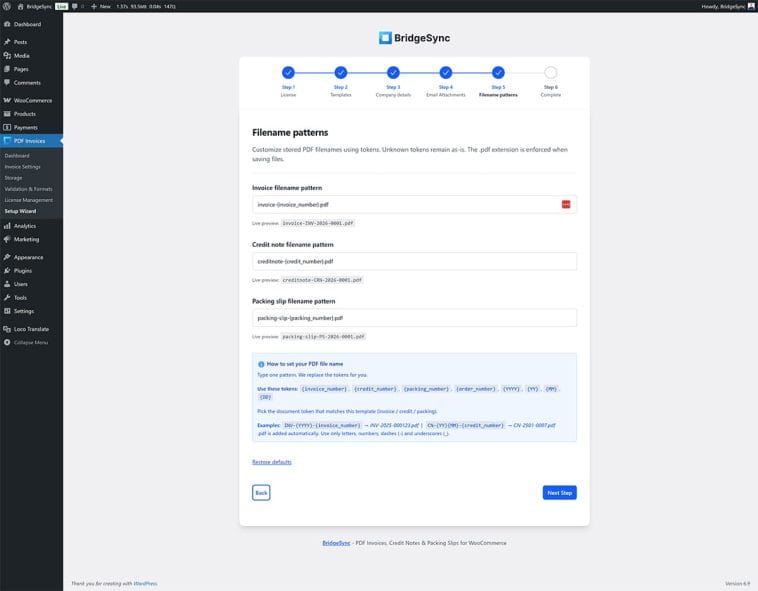Click the {packing_number} token chip

tap(426, 389)
